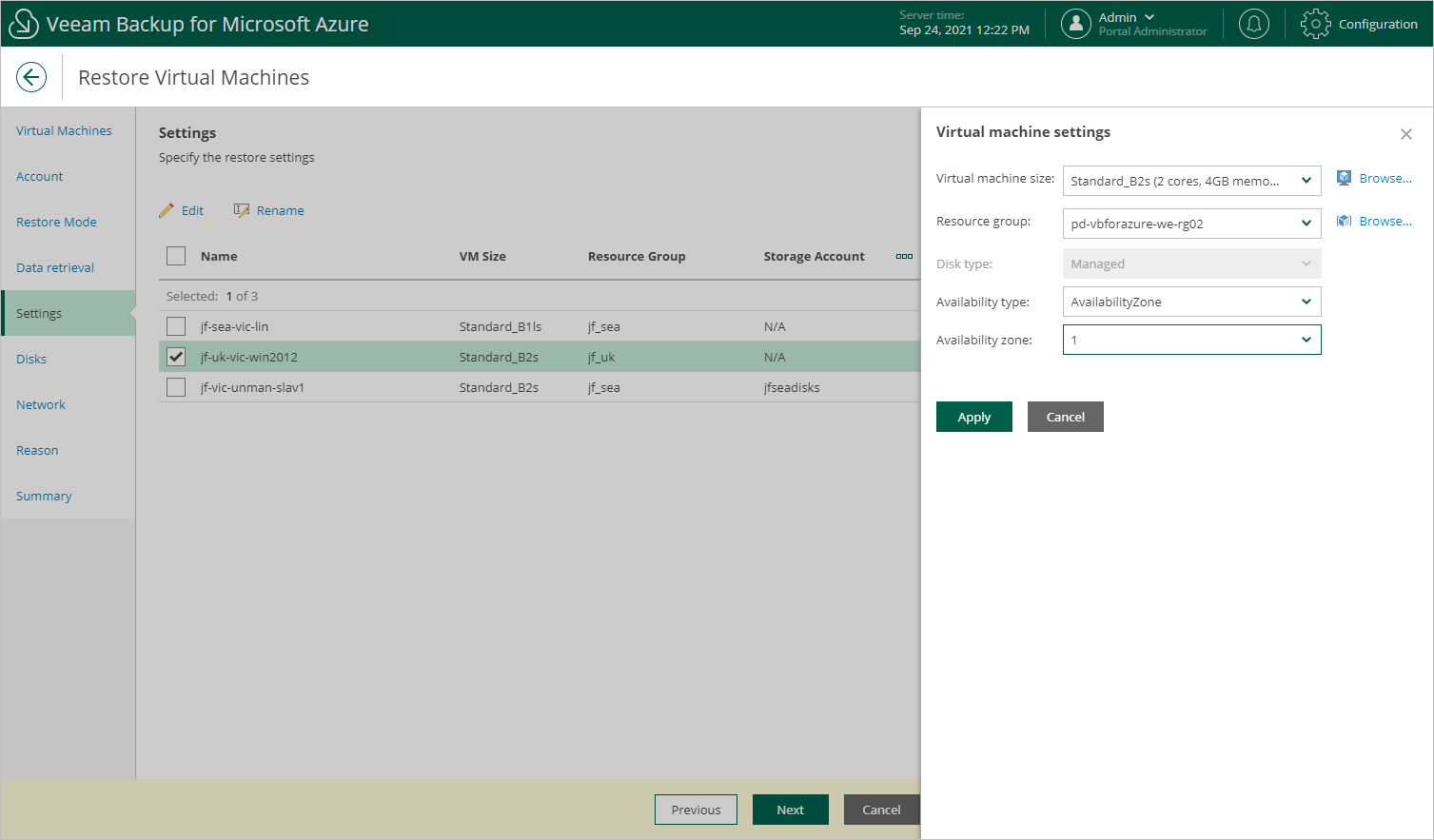This screenshot has width=1434, height=840.
Task: Click the jfseadisks storage account cell
Action: point(792,387)
